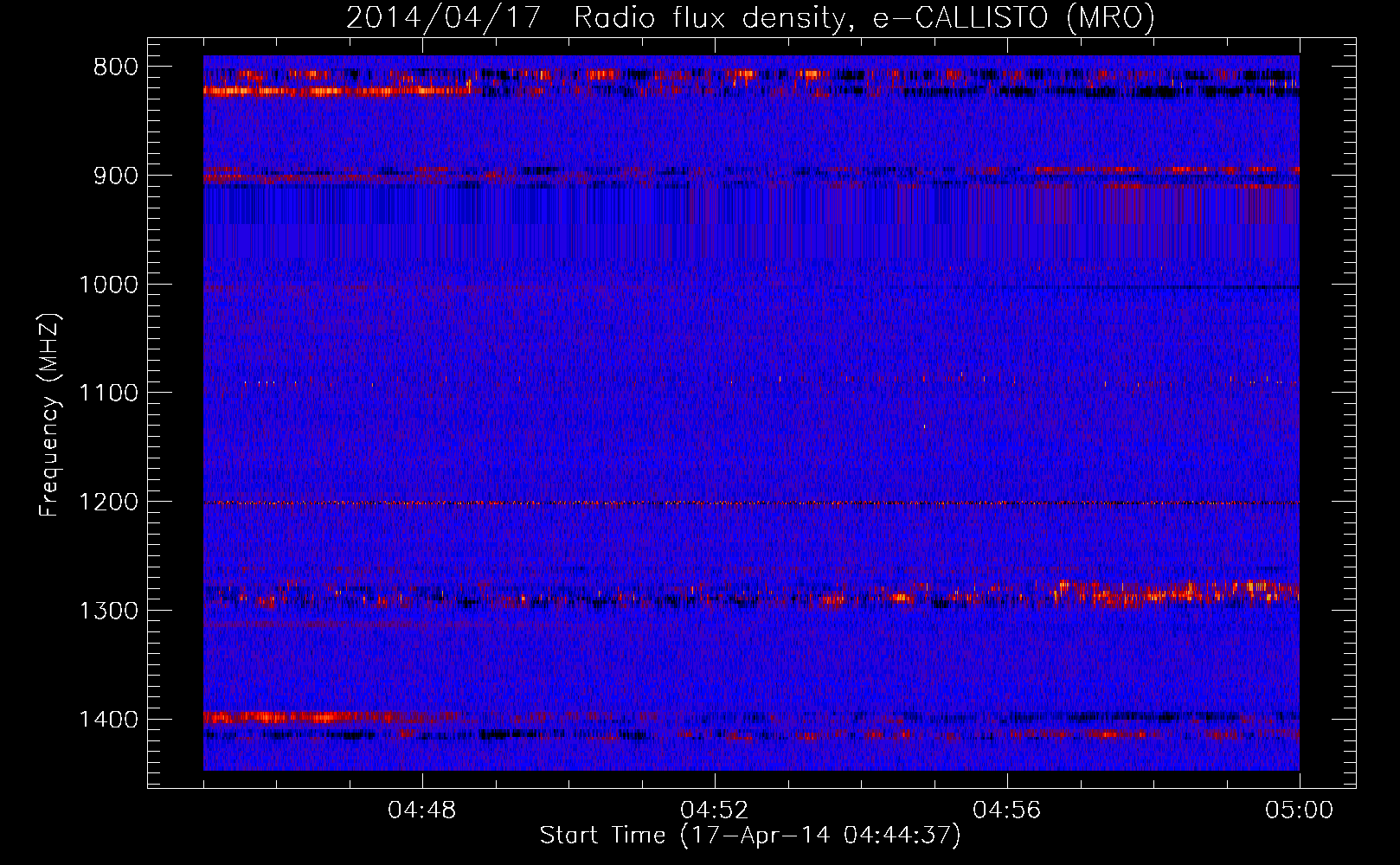Select the 1200 frequency tick label
Image resolution: width=1400 pixels, height=865 pixels.
tap(108, 502)
